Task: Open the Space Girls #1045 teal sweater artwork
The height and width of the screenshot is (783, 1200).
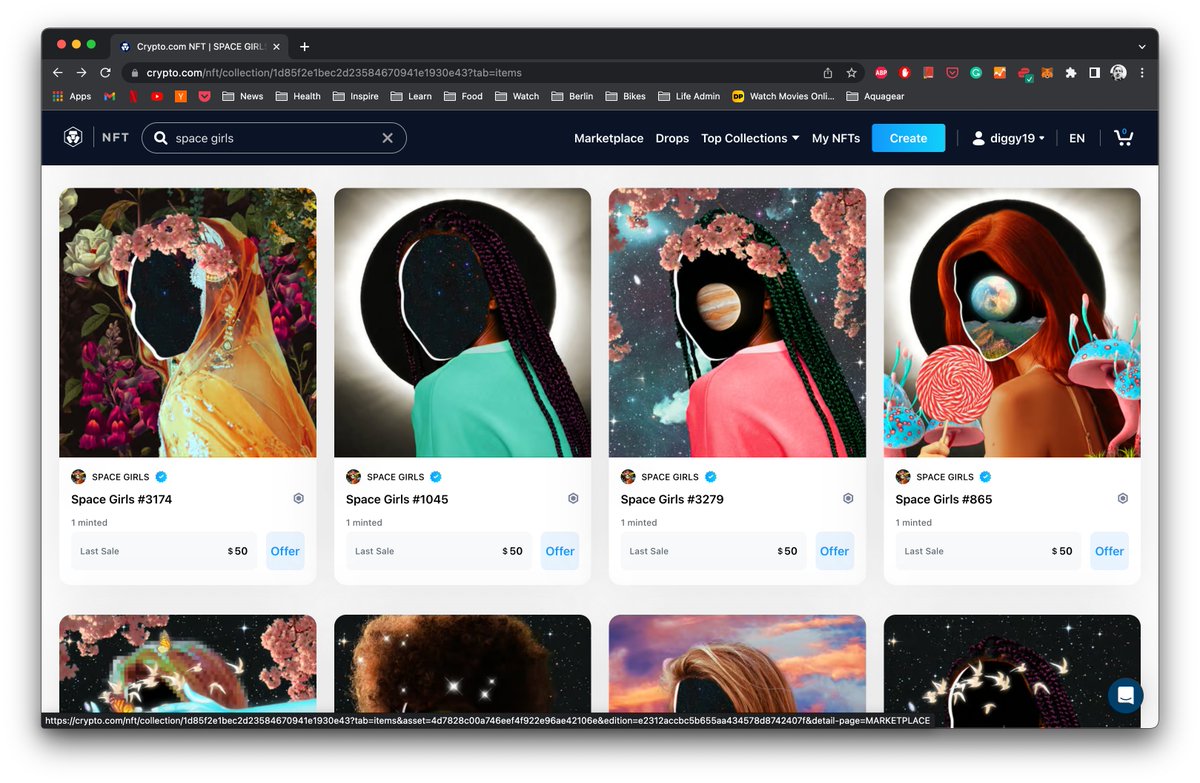Action: (x=462, y=322)
